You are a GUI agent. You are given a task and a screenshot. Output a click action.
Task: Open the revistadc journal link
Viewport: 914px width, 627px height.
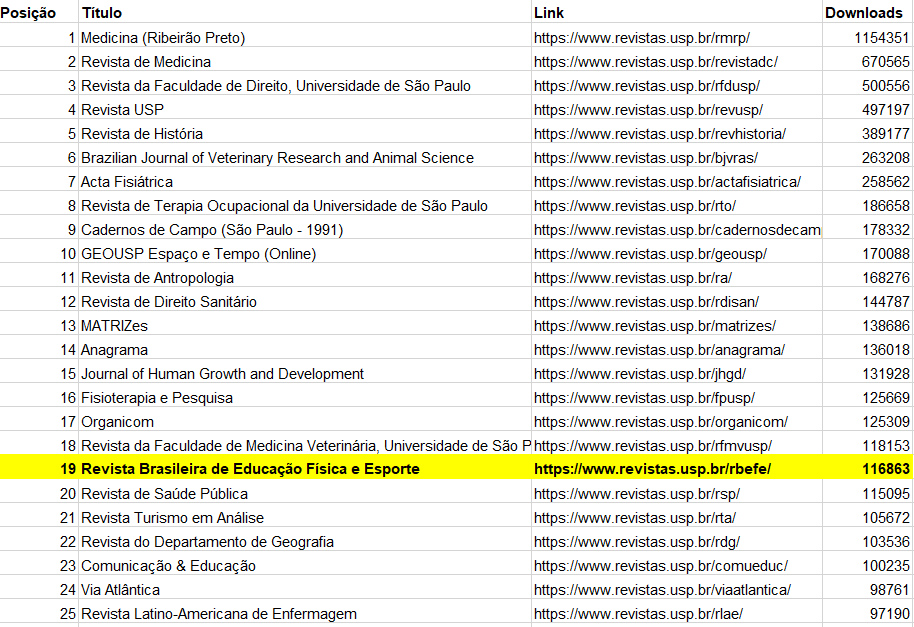pos(655,62)
